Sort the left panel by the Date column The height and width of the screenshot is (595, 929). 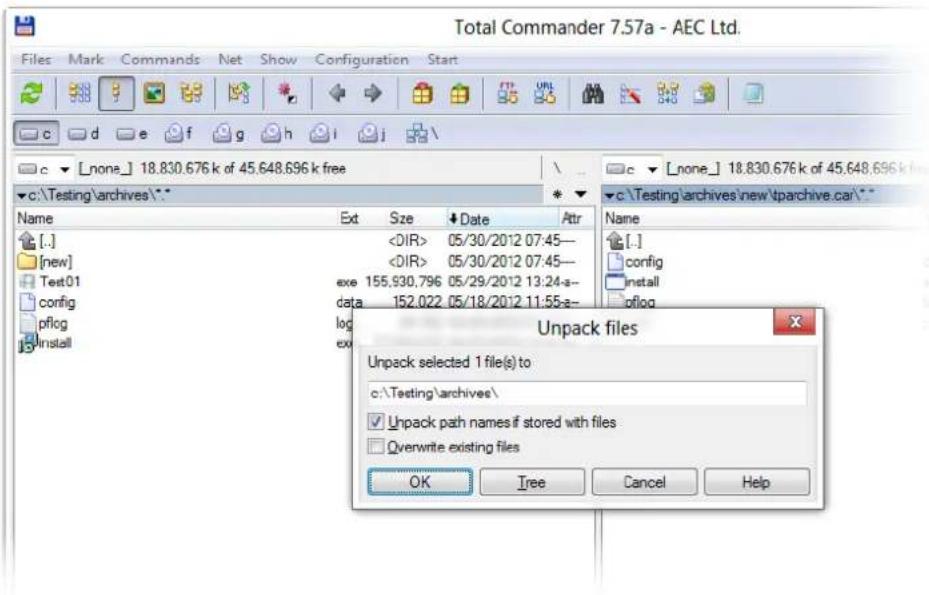(501, 219)
